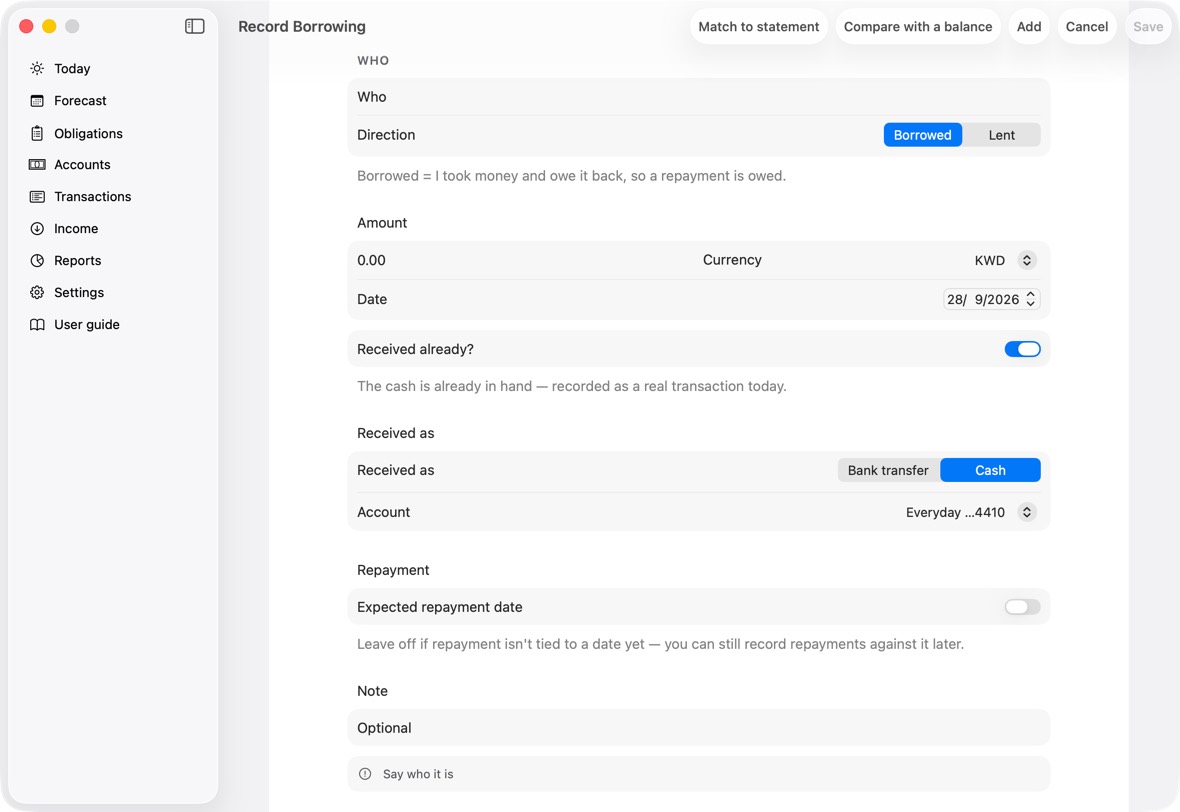The width and height of the screenshot is (1180, 812).
Task: Turn off the Received already switch
Action: point(1022,349)
